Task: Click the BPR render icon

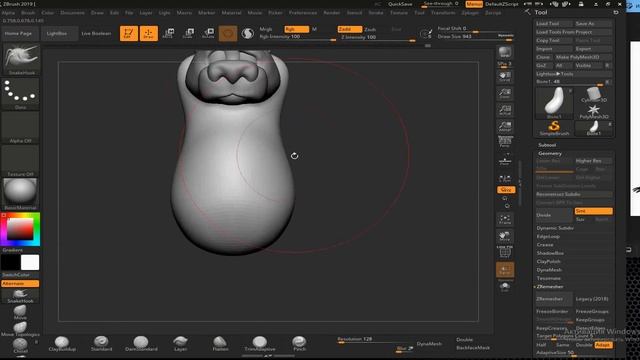Action: point(505,52)
